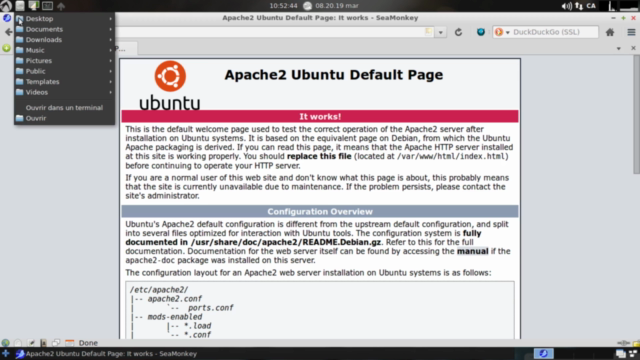Click the dim mail icon in status bar

pos(18,343)
